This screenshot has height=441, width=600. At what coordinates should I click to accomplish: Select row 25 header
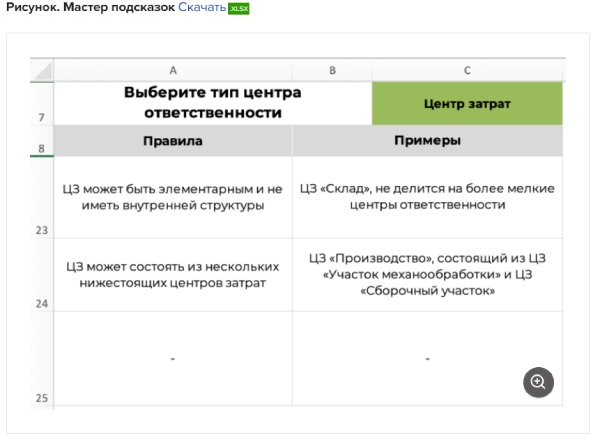tap(41, 397)
